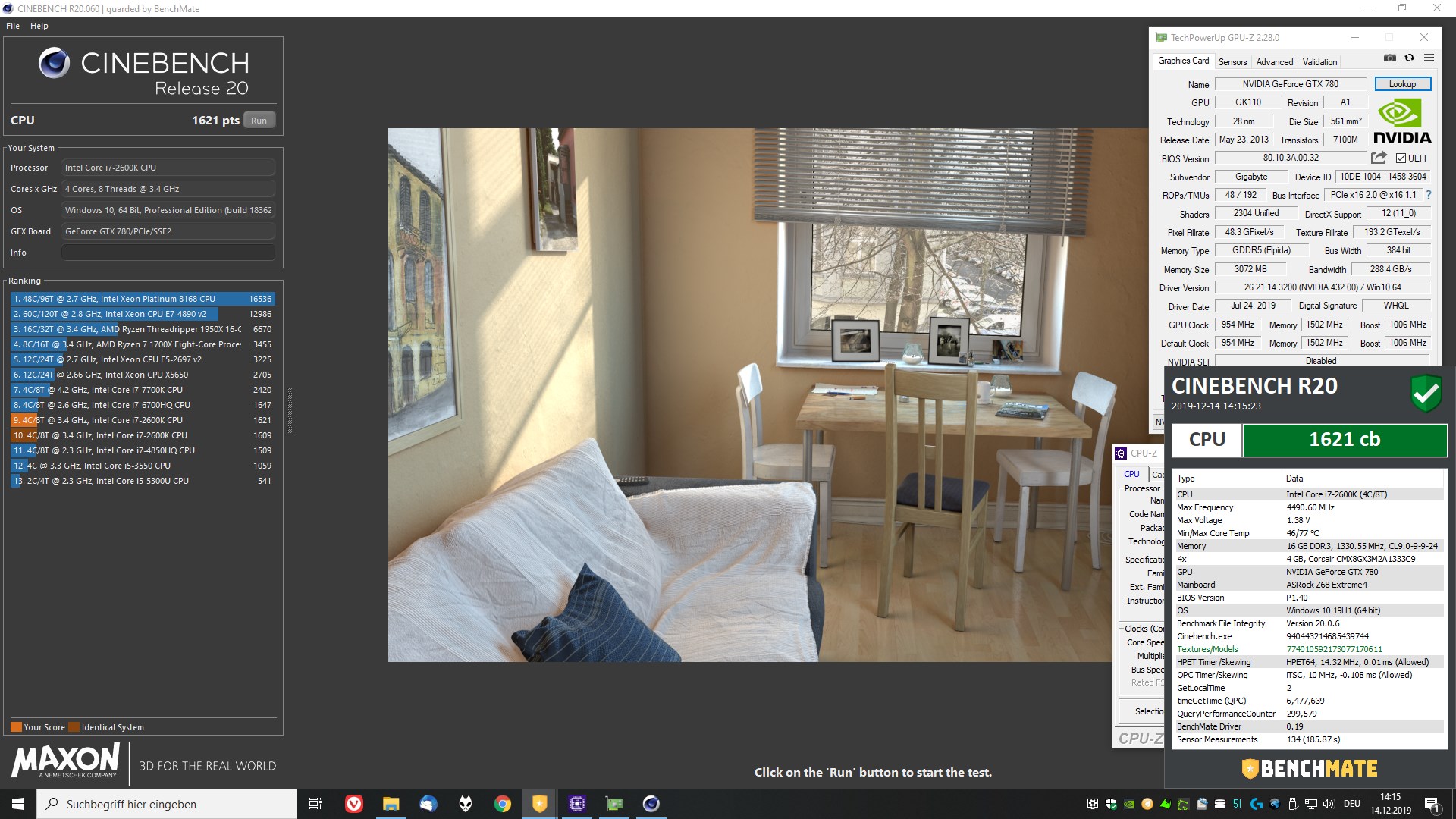Click the Processor field Intel Core i7-2600K
The height and width of the screenshot is (819, 1456).
(x=168, y=168)
